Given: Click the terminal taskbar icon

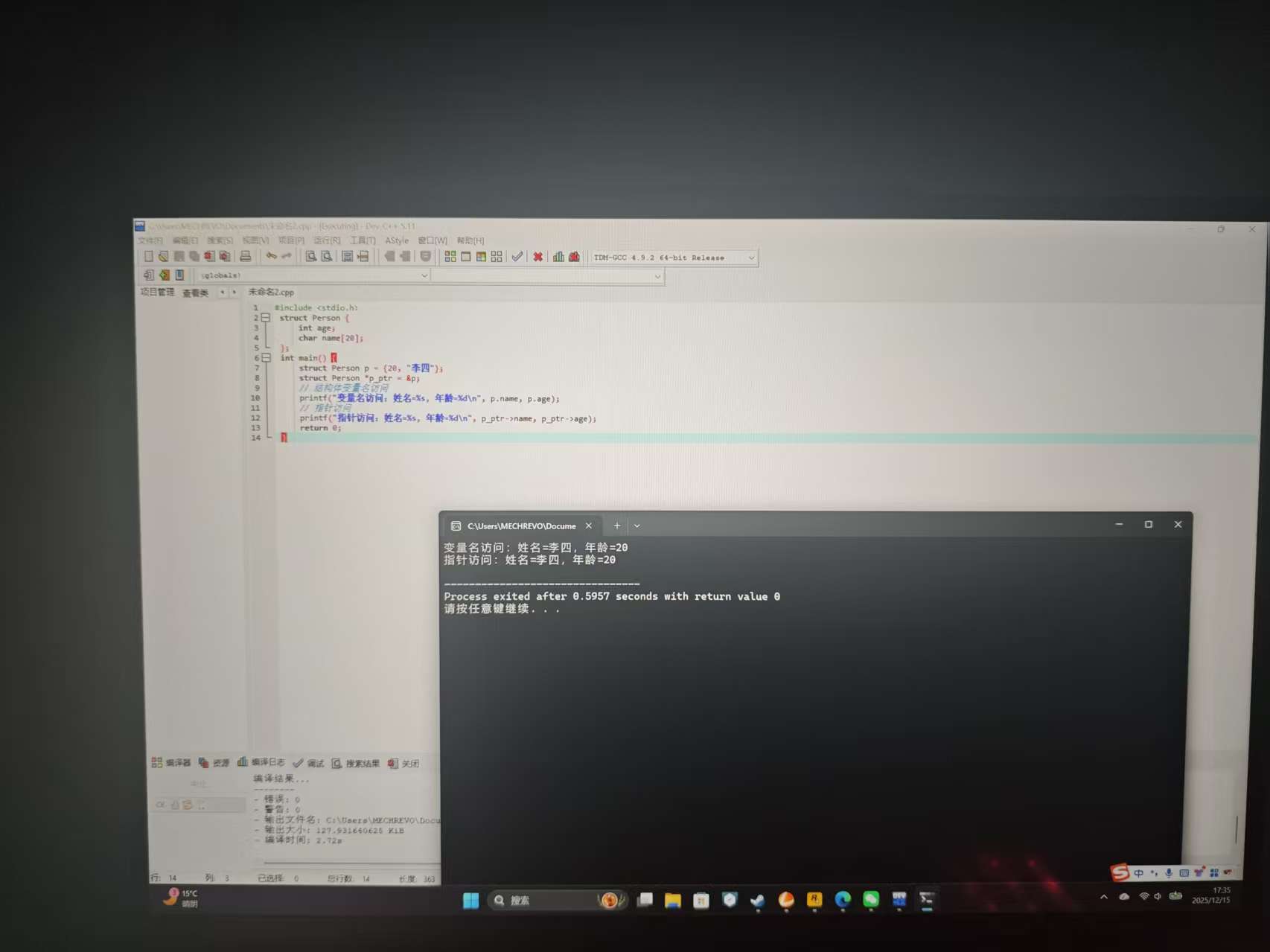Looking at the screenshot, I should point(927,901).
